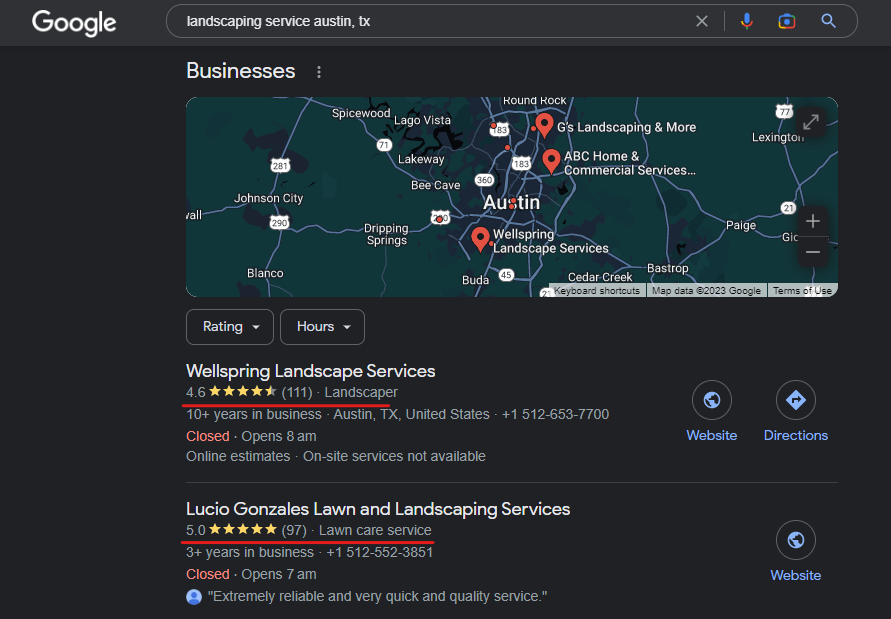Click the Wellspring 4.6 star rating
This screenshot has width=891, height=619.
coord(243,392)
